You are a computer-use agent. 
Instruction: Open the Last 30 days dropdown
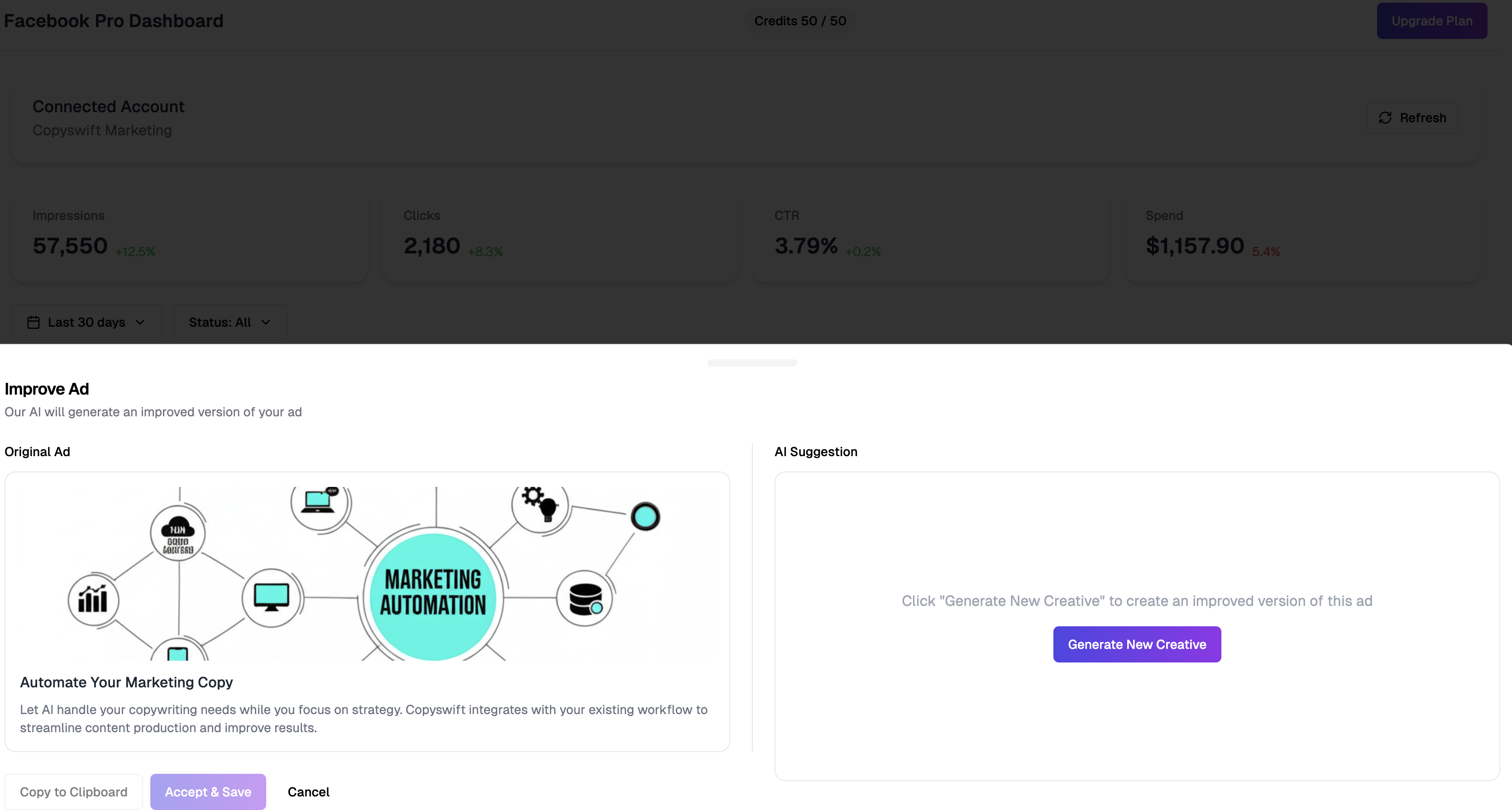(x=86, y=322)
